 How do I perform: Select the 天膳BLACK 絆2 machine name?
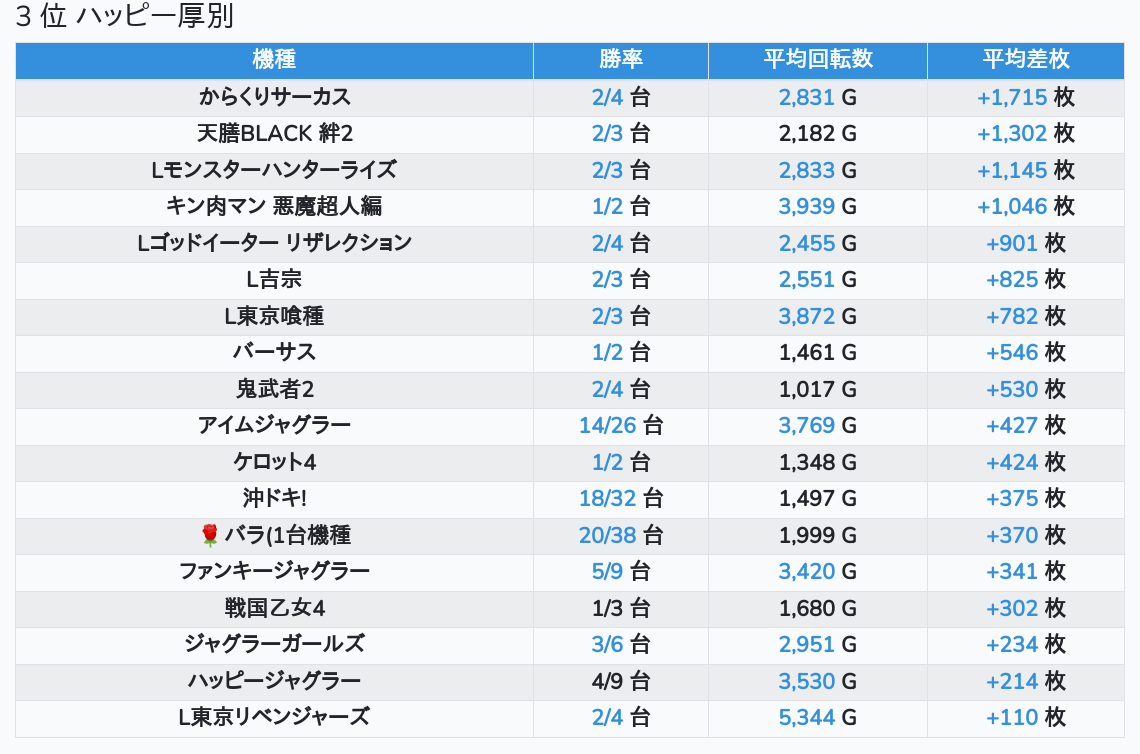(x=275, y=134)
